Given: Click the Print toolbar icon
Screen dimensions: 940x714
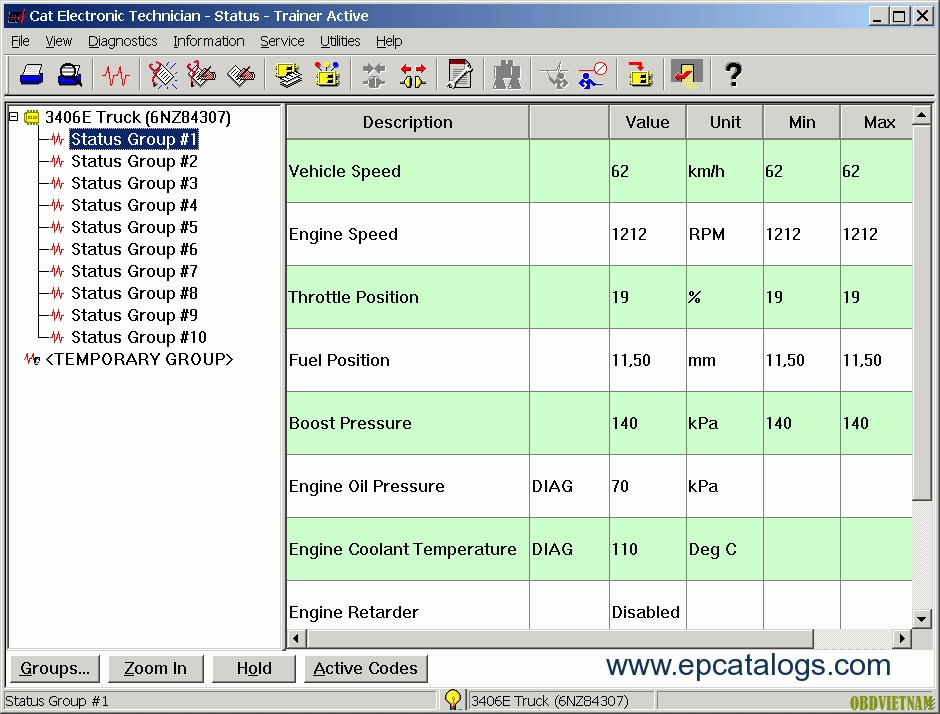Looking at the screenshot, I should point(31,76).
